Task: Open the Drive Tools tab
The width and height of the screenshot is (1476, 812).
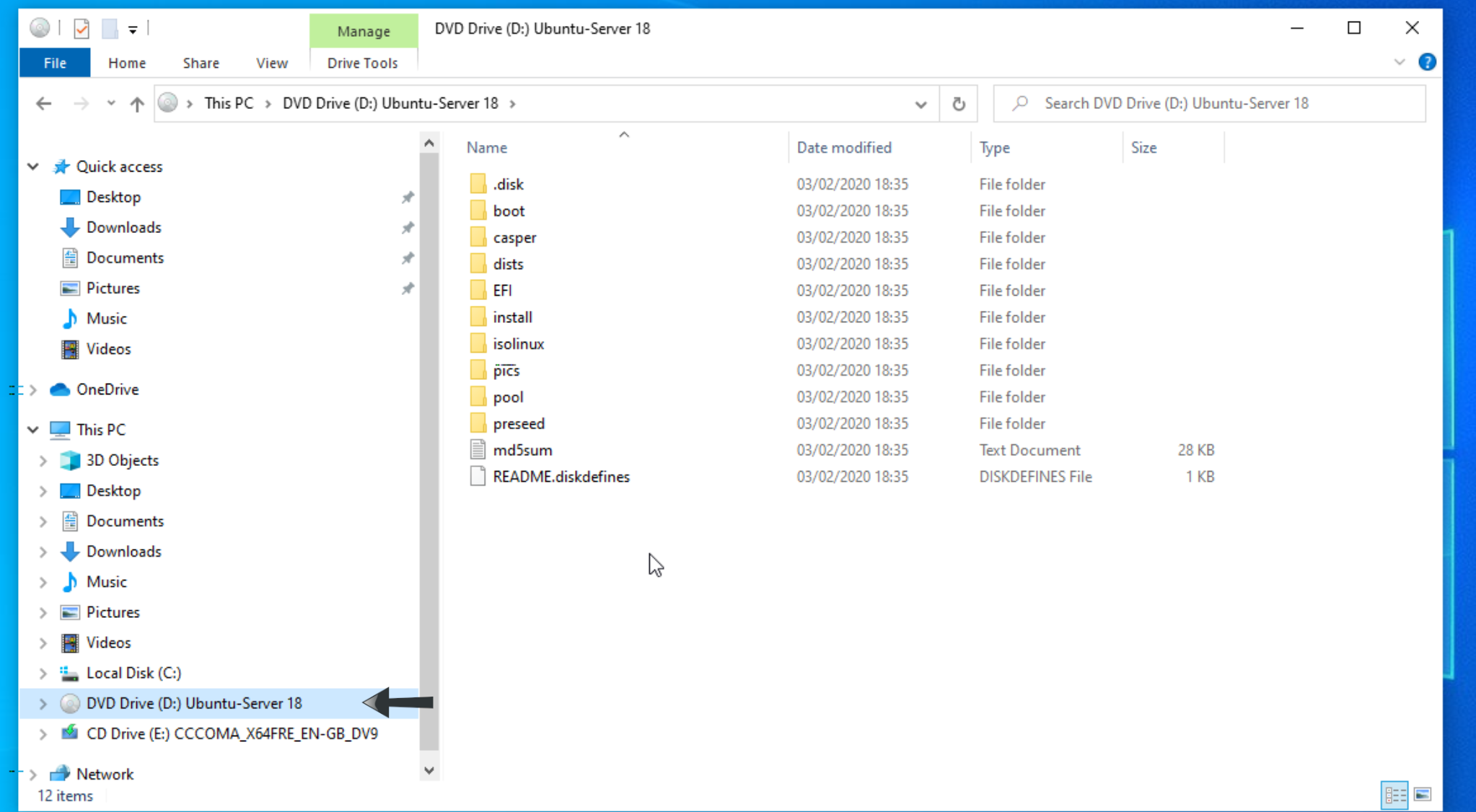Action: pyautogui.click(x=362, y=63)
